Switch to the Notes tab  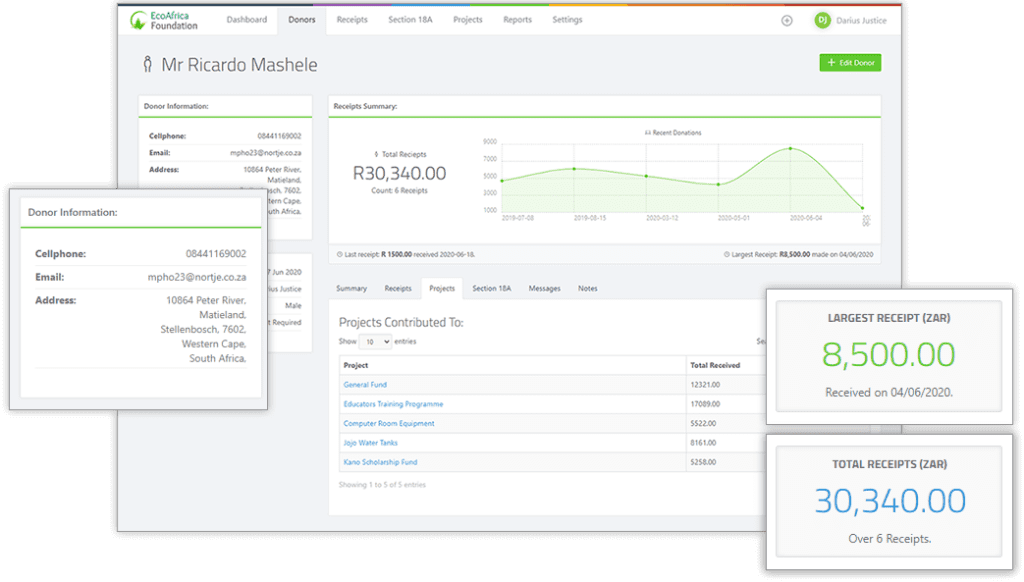pyautogui.click(x=587, y=288)
